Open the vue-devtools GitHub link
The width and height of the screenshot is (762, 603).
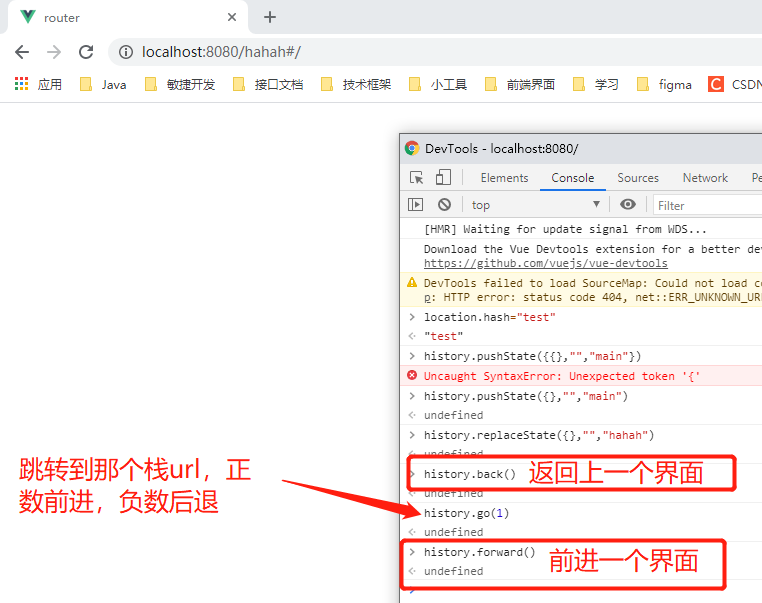(x=546, y=263)
